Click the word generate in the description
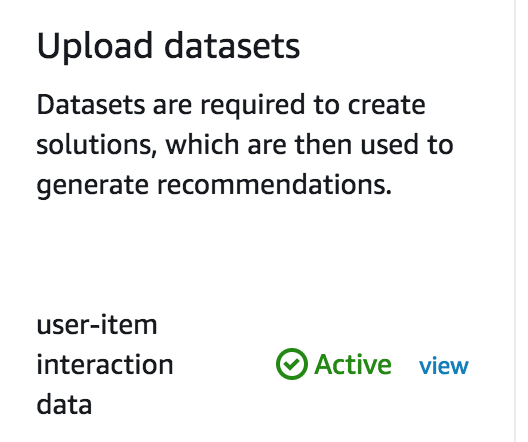 coord(93,186)
